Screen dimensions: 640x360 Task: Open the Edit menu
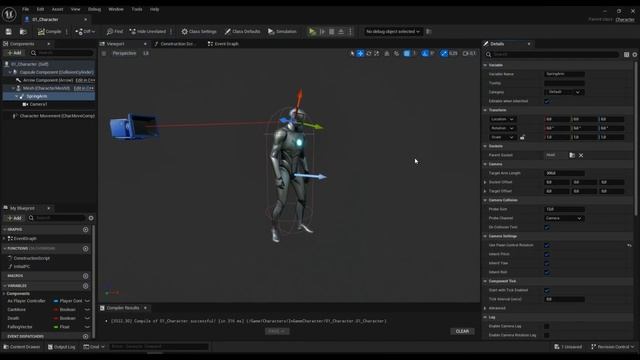point(40,9)
